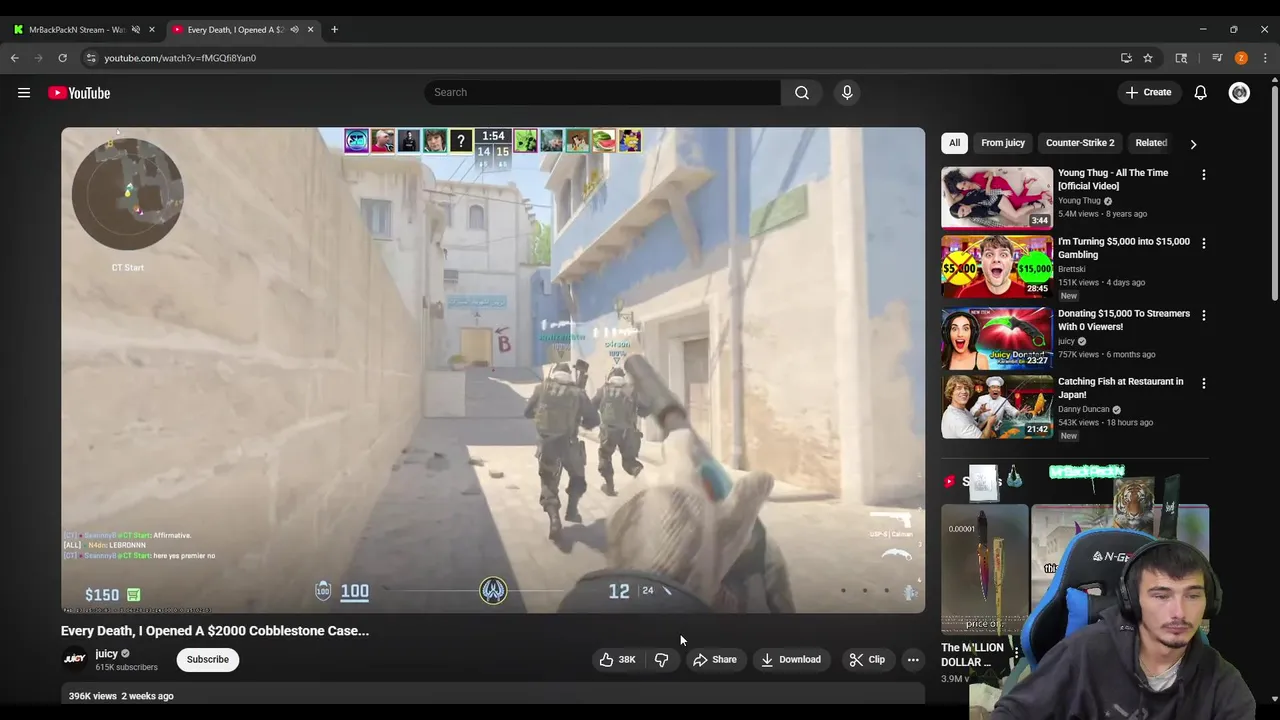Open Turning $5,000 into $15,000 thumbnail
The width and height of the screenshot is (1280, 720).
[x=997, y=266]
